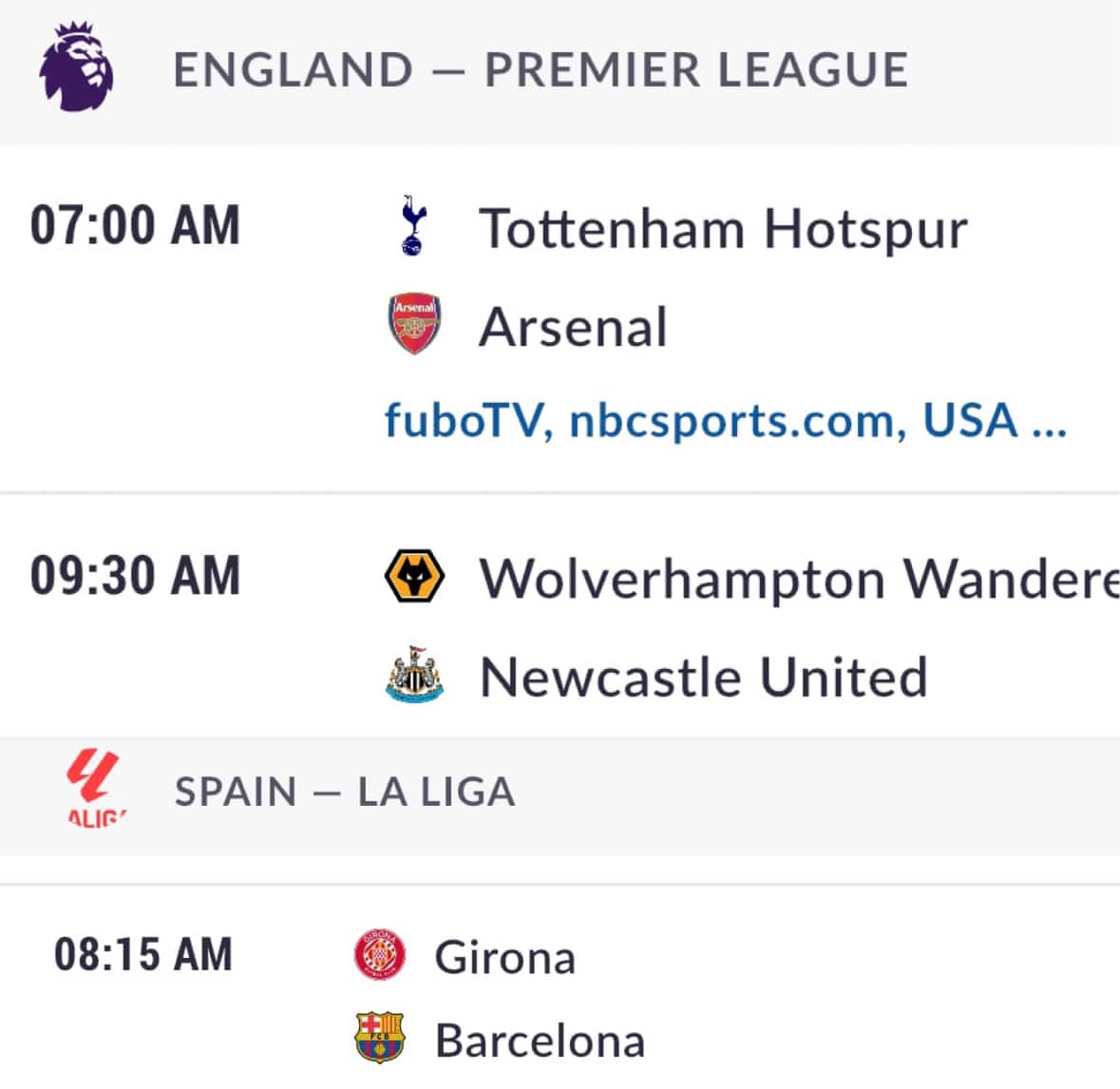
Task: Click the Girona club crest
Action: click(380, 955)
